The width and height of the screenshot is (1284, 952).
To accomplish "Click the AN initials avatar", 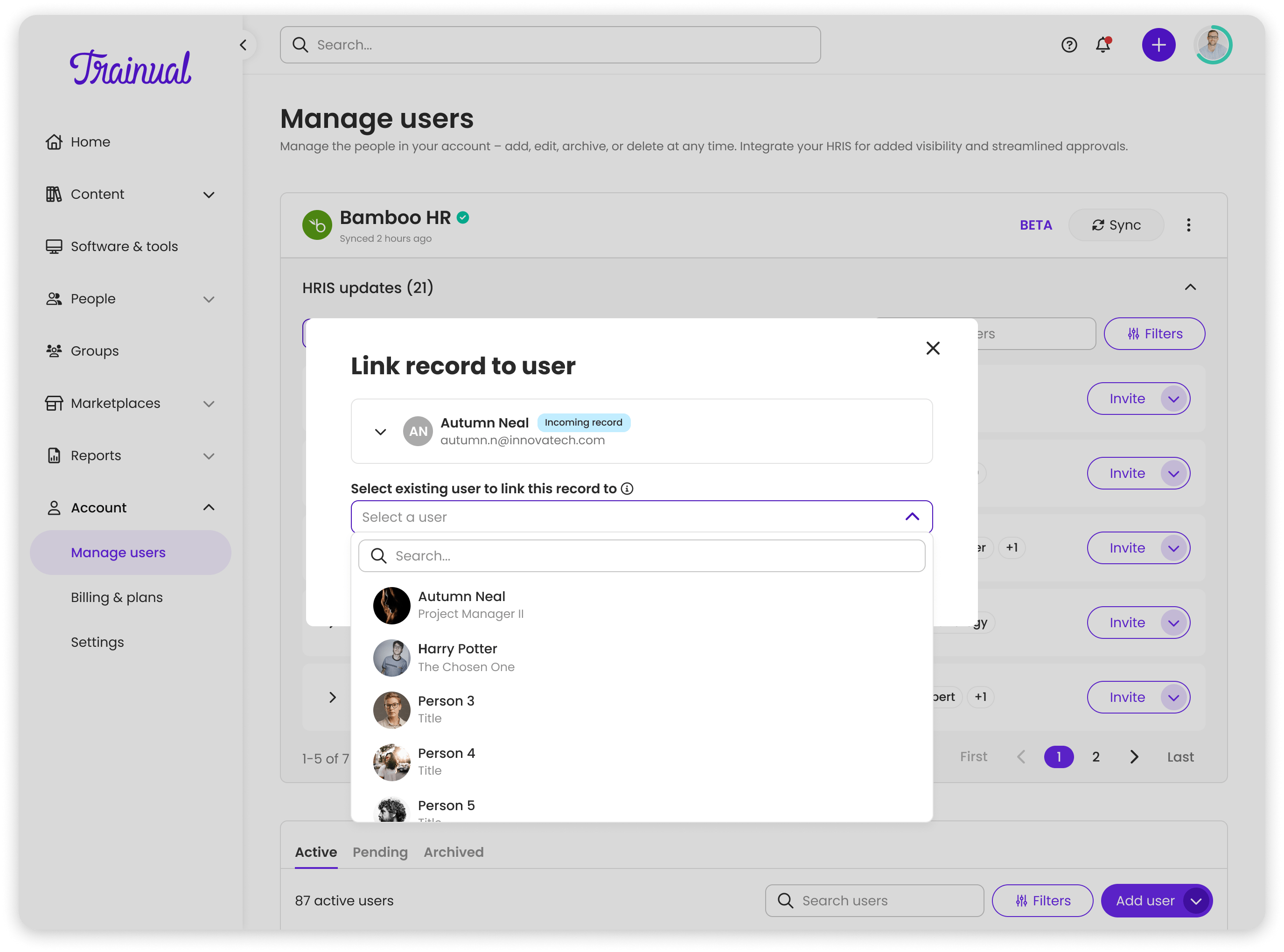I will click(418, 432).
